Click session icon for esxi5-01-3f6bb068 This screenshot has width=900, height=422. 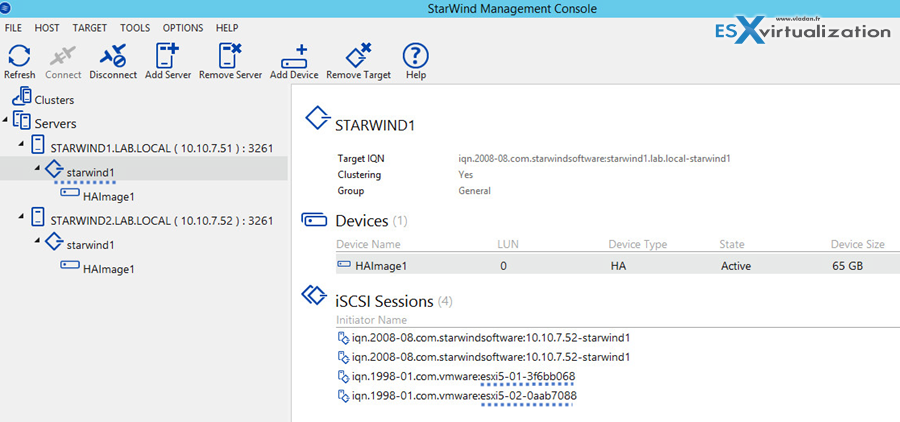click(x=343, y=377)
